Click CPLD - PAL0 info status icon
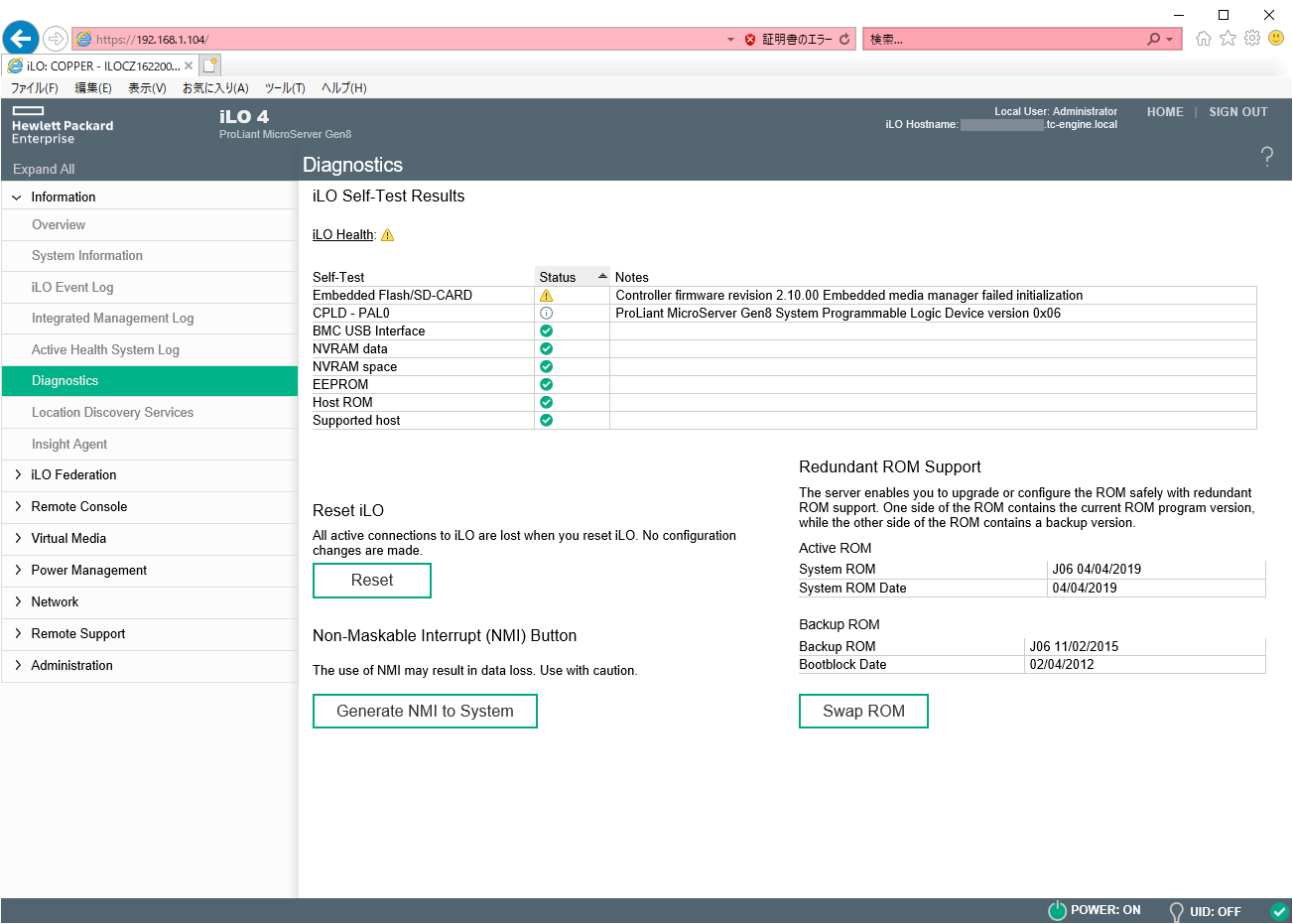Viewport: 1293px width, 924px height. [x=546, y=314]
